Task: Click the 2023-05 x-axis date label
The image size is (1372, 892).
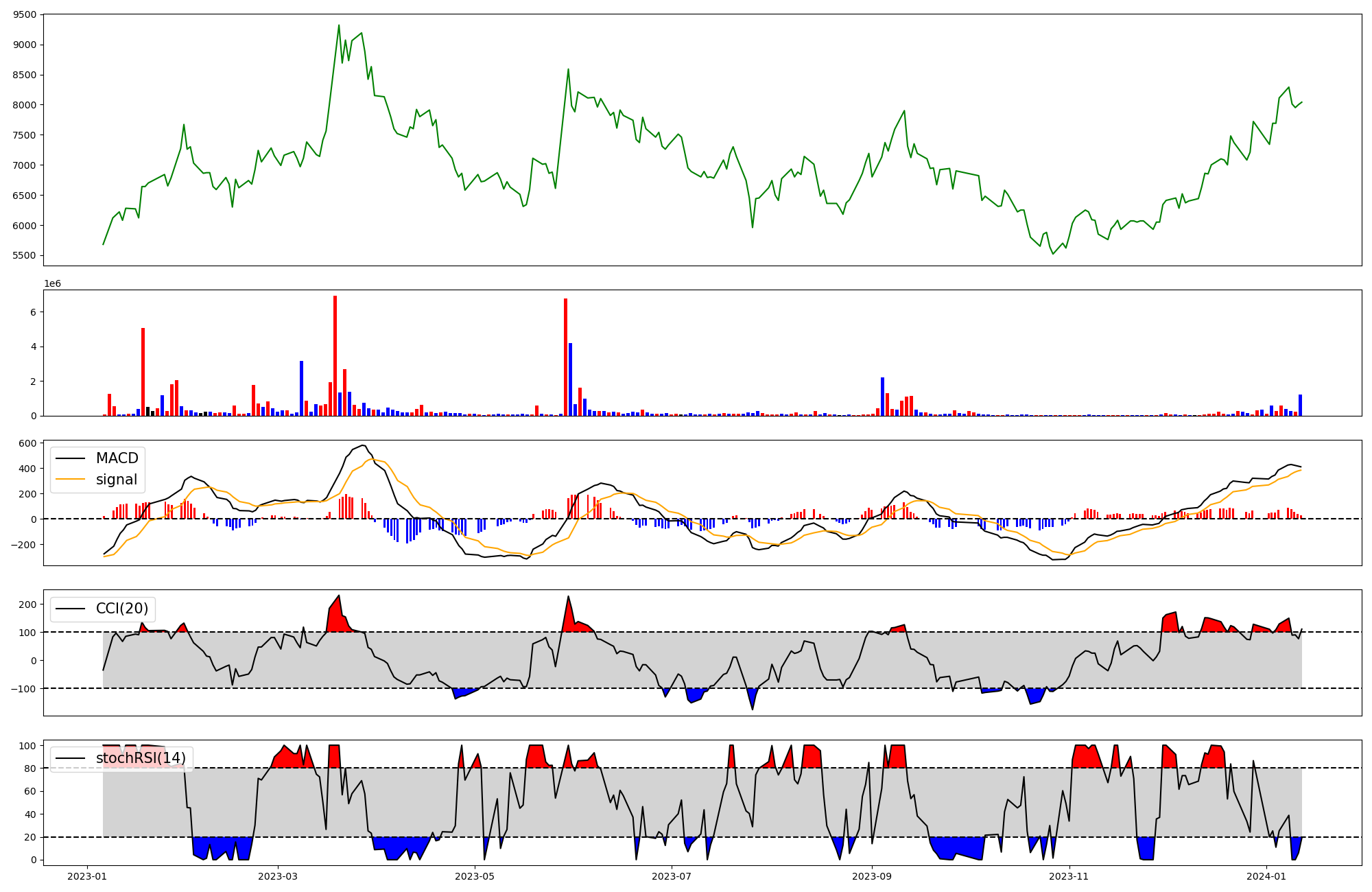Action: [475, 876]
